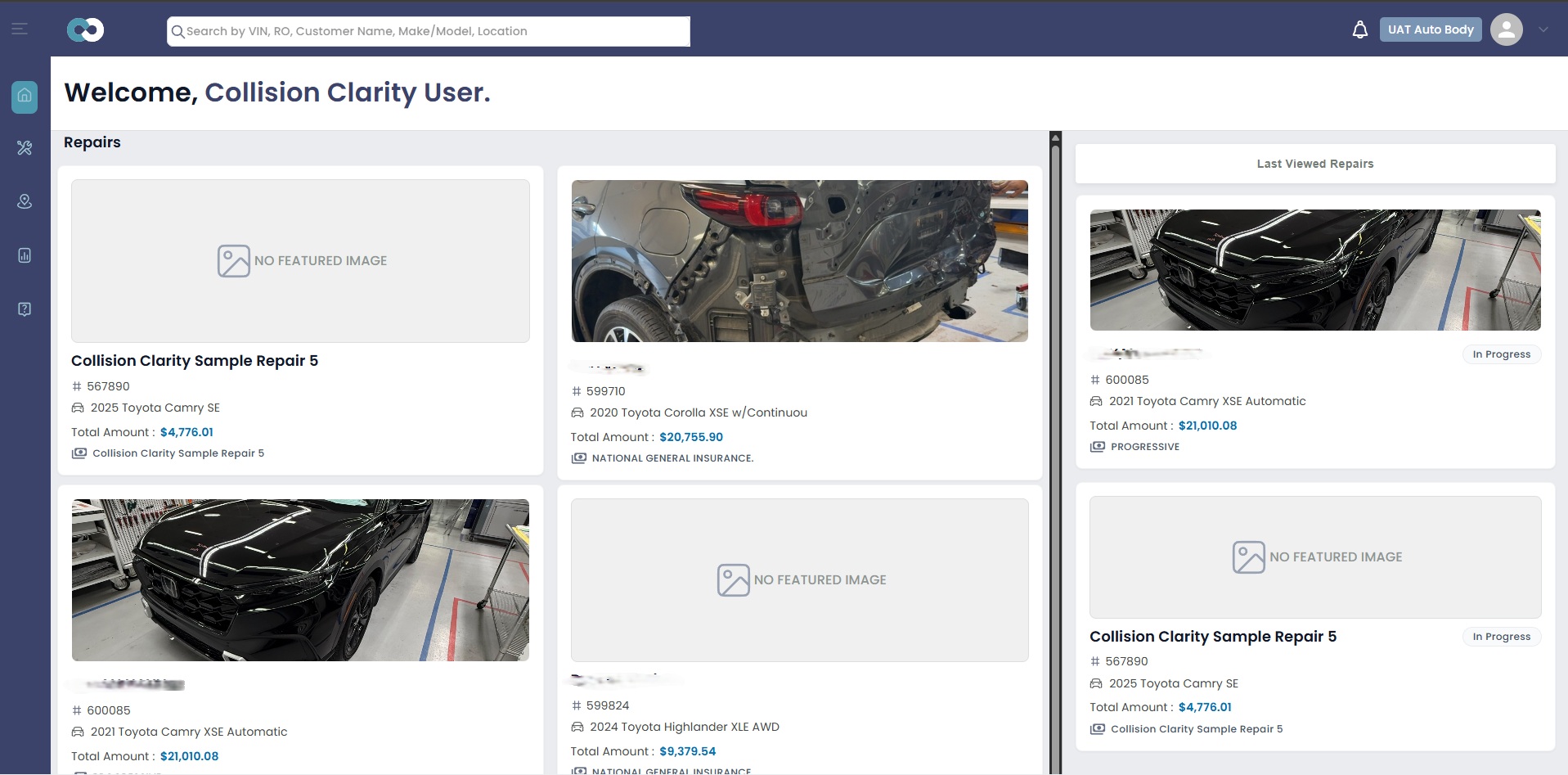
Task: Click Last Viewed Repairs header
Action: (1315, 164)
